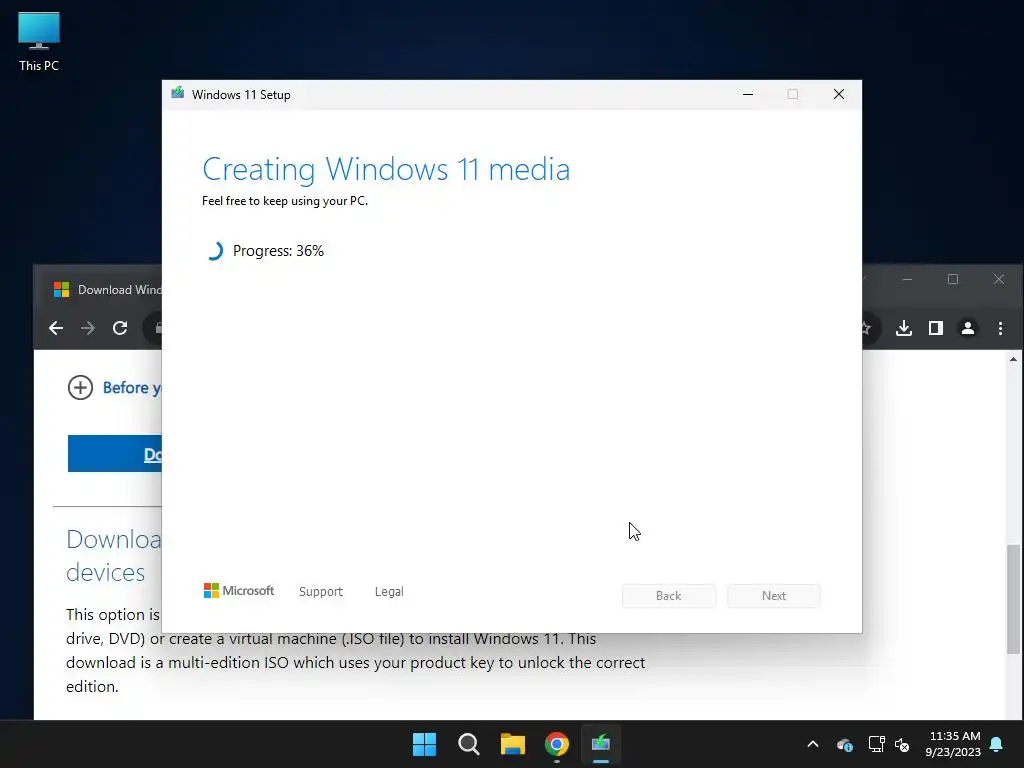This screenshot has width=1024, height=768.
Task: Click the Windows 11 Setup title bar icon
Action: point(178,93)
